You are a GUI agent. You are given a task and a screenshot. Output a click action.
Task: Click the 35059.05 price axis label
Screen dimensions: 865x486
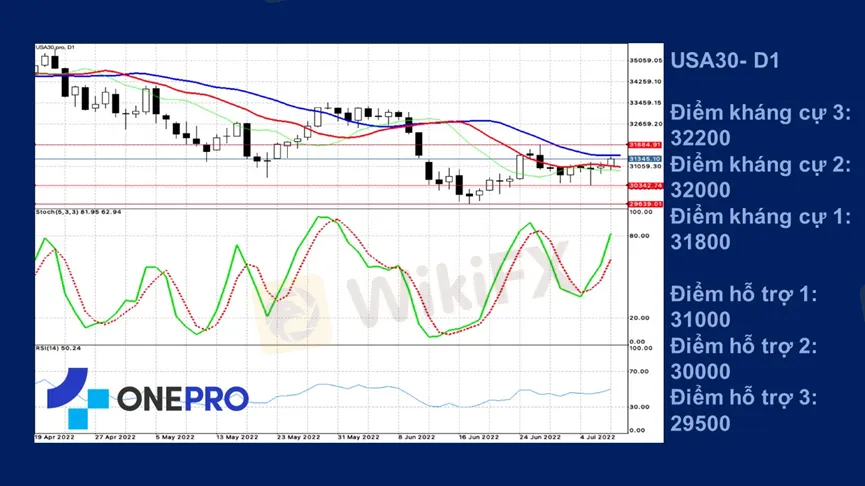click(x=645, y=60)
